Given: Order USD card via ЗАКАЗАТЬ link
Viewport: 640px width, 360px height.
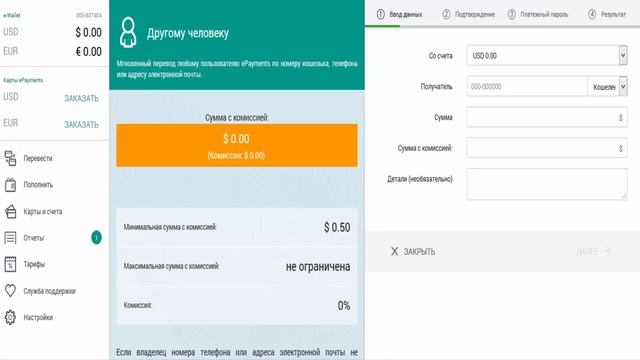Looking at the screenshot, I should [x=81, y=98].
